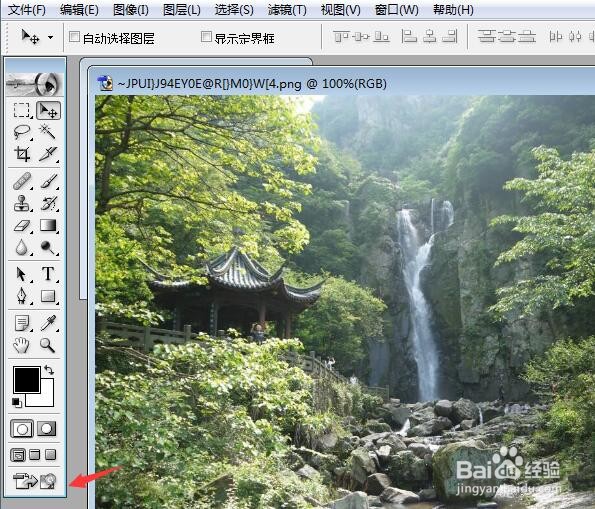Select the Type tool
Screen dimensions: 595x509
(48, 274)
